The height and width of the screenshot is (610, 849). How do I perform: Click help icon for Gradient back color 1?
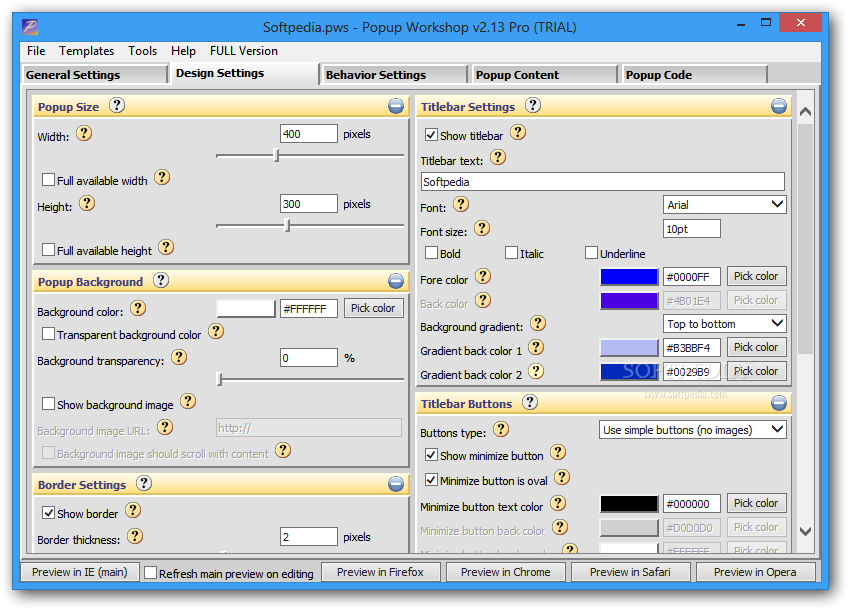536,347
